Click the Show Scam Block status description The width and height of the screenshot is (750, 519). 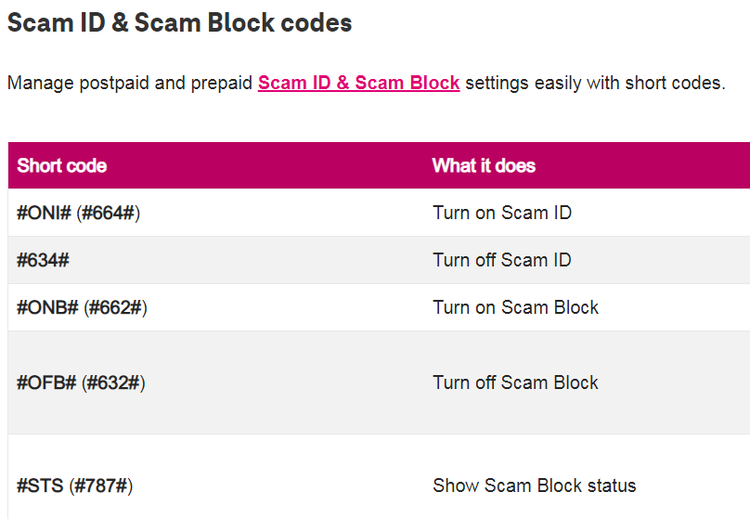(x=534, y=486)
